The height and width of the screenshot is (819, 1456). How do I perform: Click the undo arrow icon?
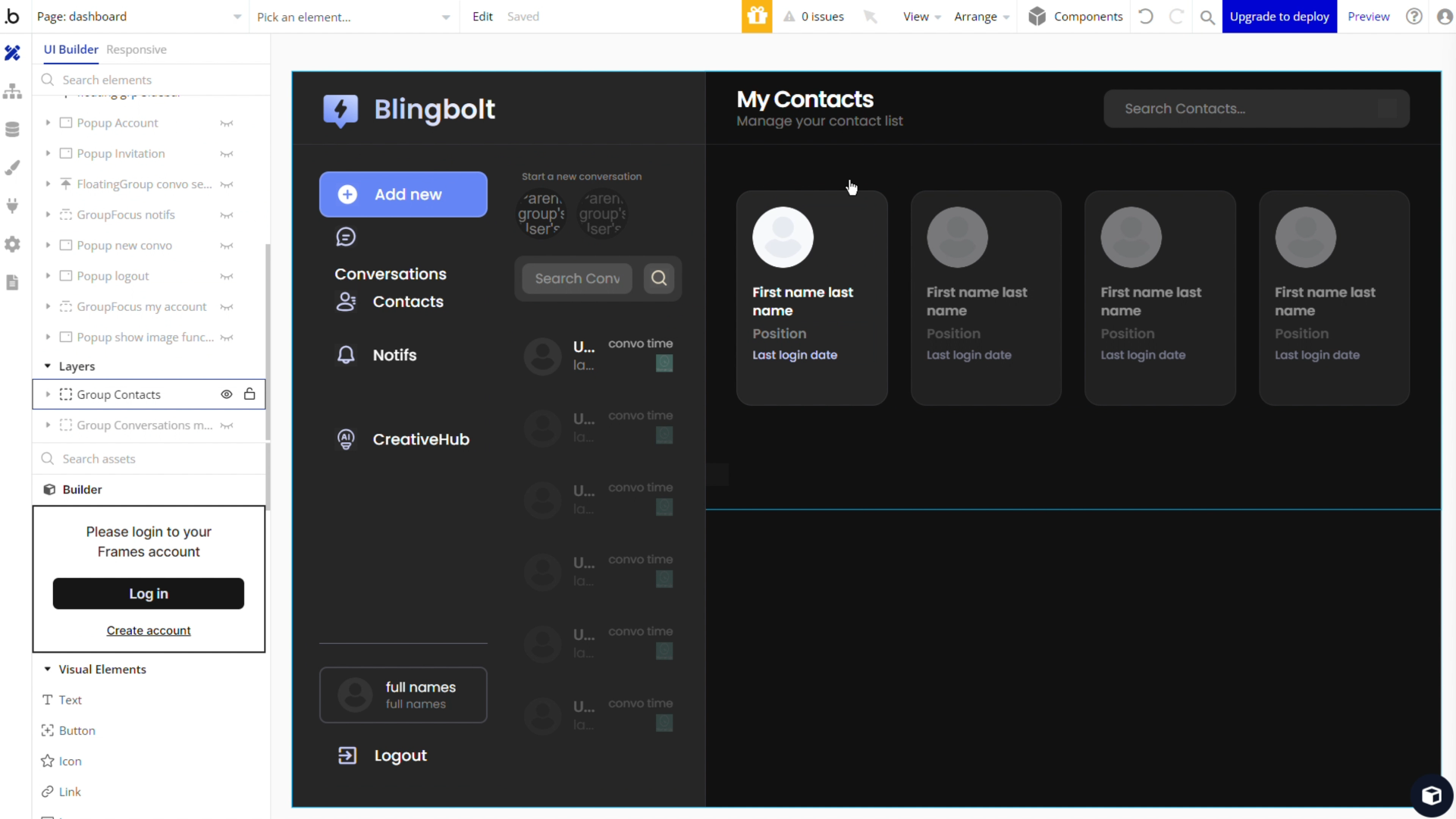1146,17
